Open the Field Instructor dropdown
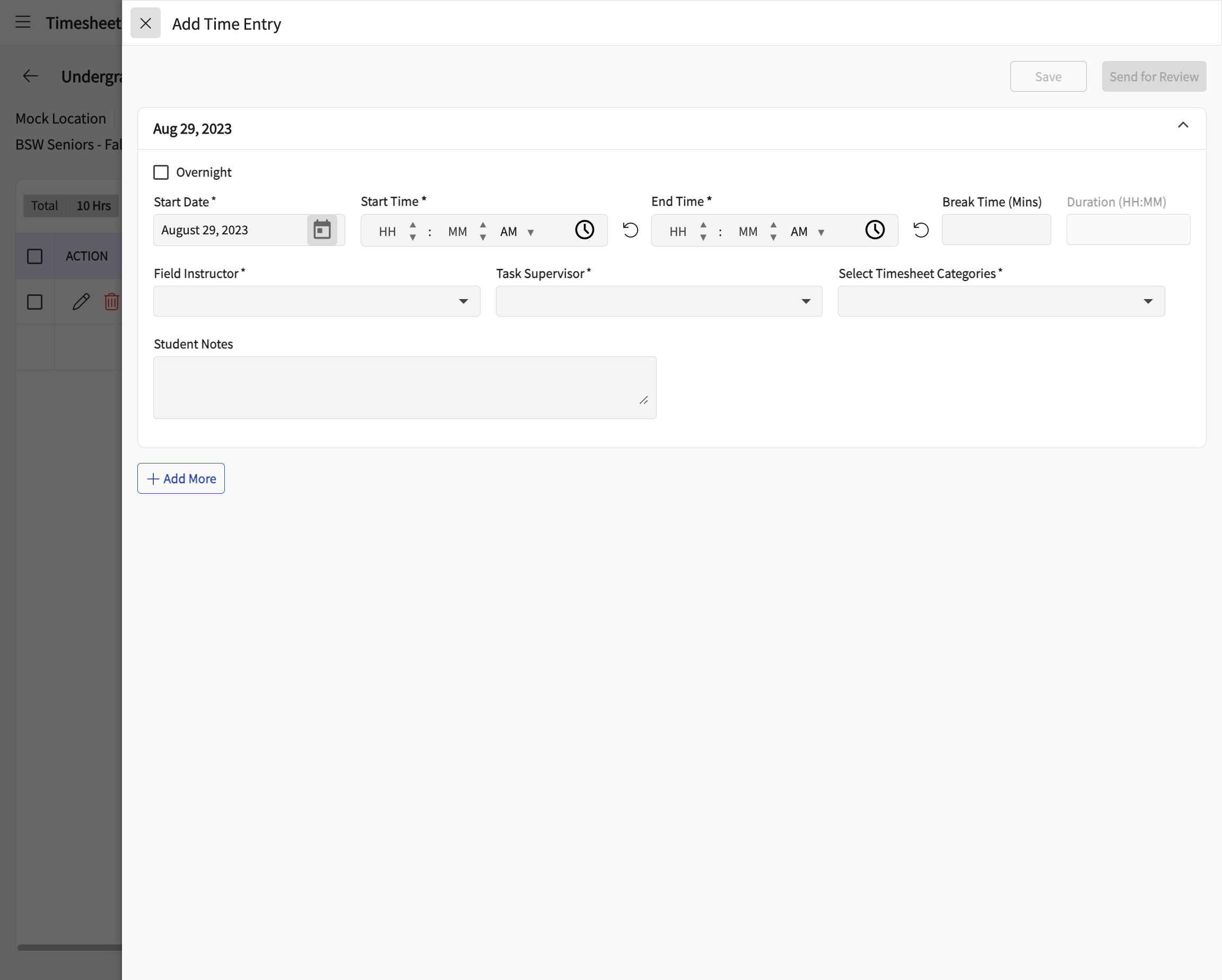1222x980 pixels. tap(317, 302)
